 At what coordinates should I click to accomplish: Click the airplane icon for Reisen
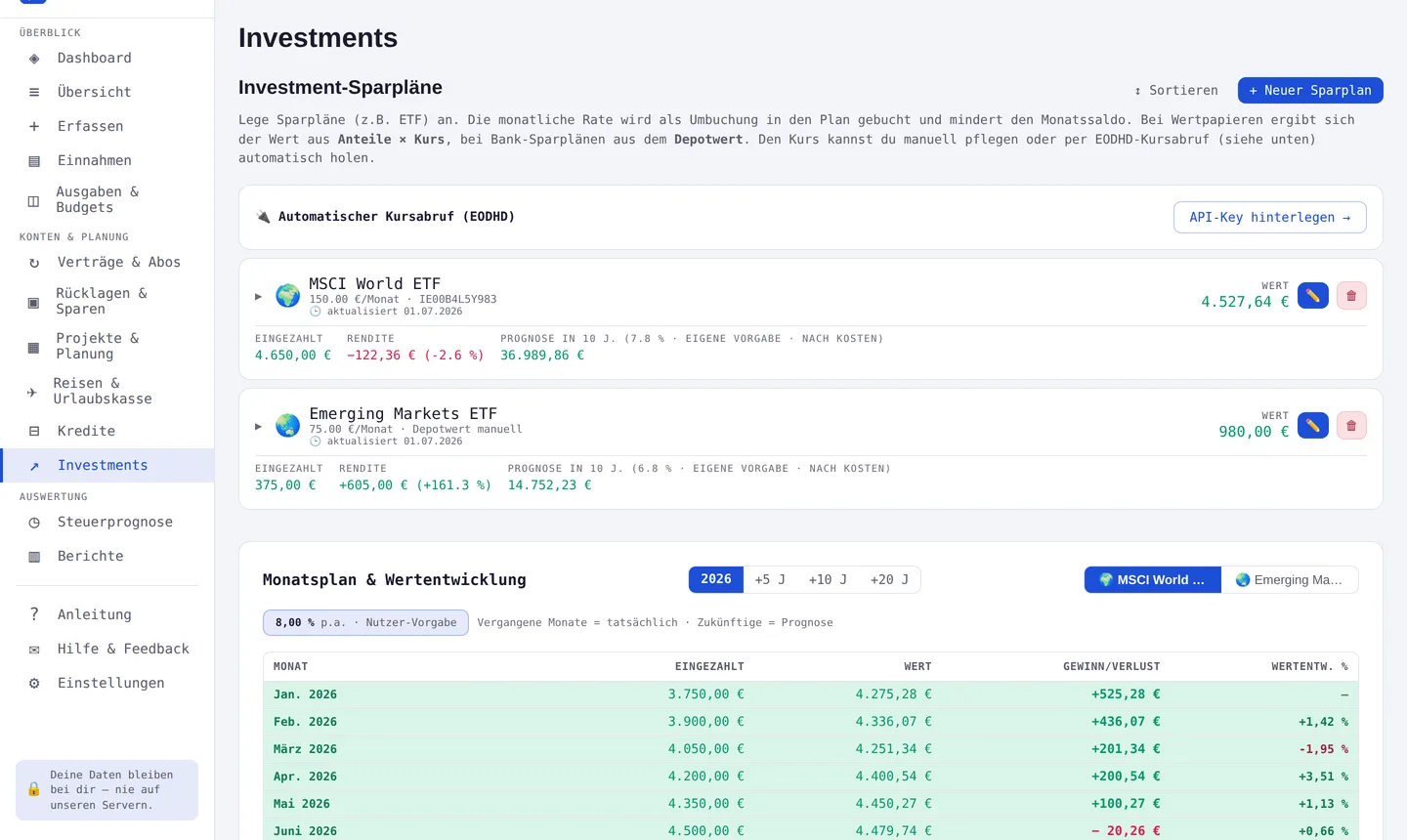32,393
